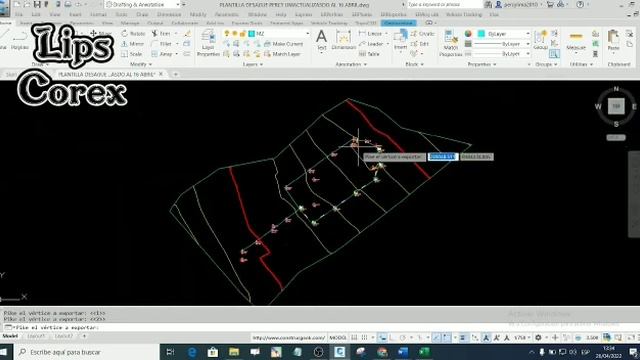Switch to the Layout1 tab
This screenshot has height=360, width=640.
[x=36, y=336]
